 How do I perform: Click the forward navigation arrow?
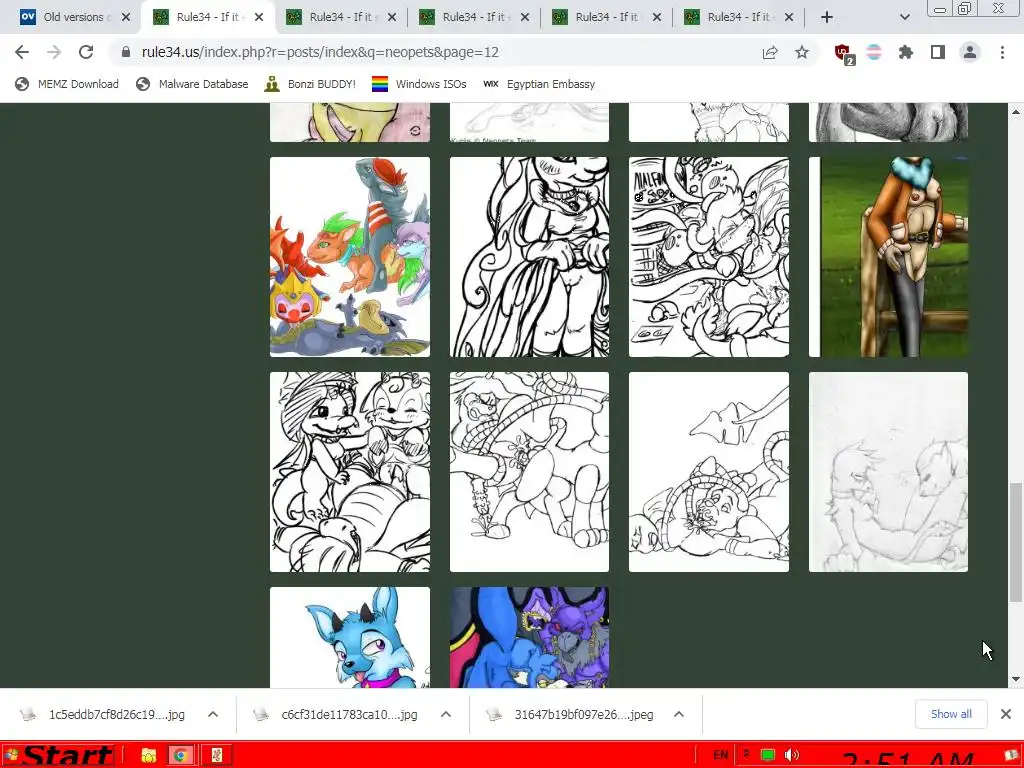[x=54, y=52]
